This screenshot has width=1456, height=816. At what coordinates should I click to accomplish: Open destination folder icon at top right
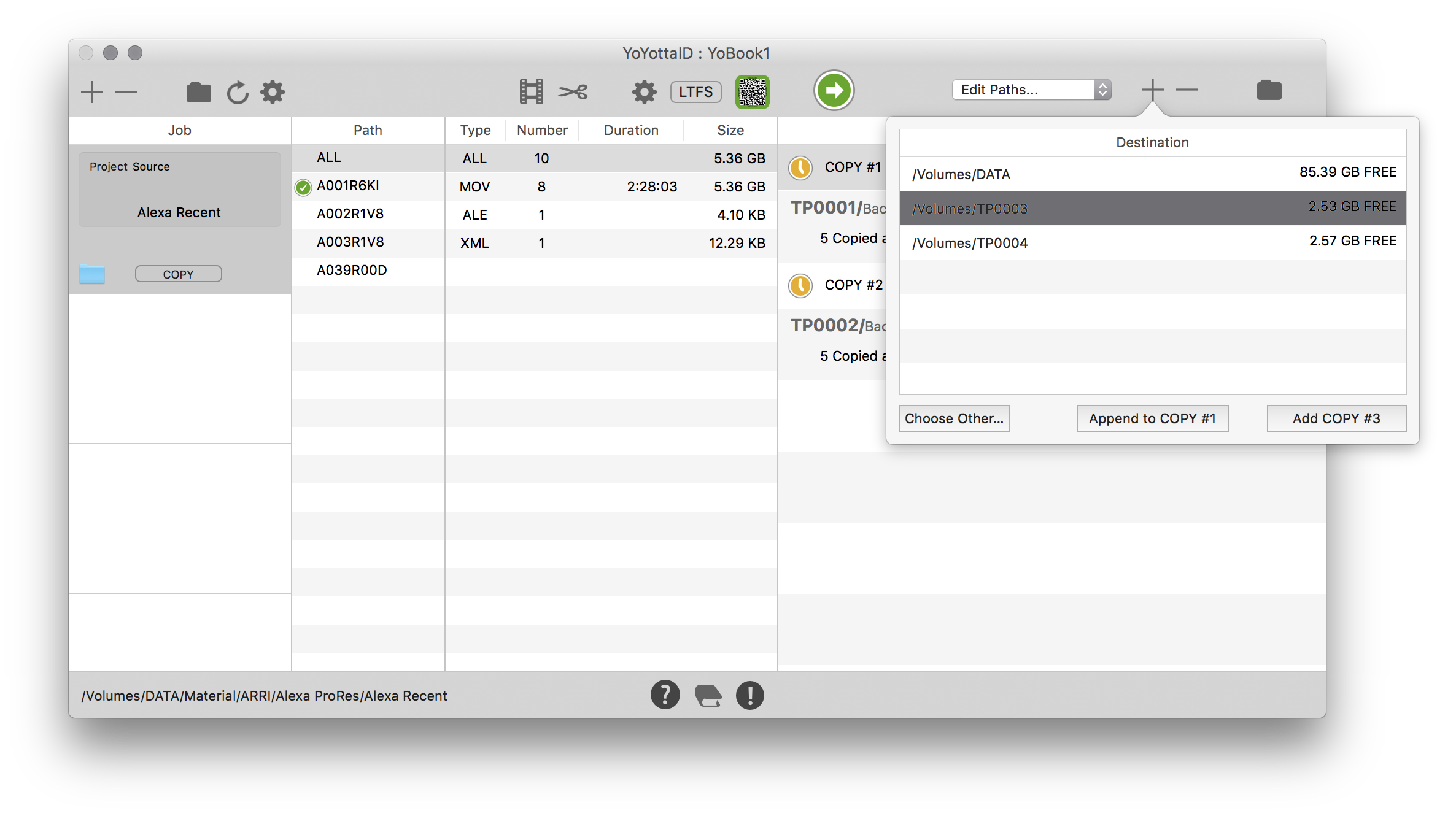coord(1269,90)
